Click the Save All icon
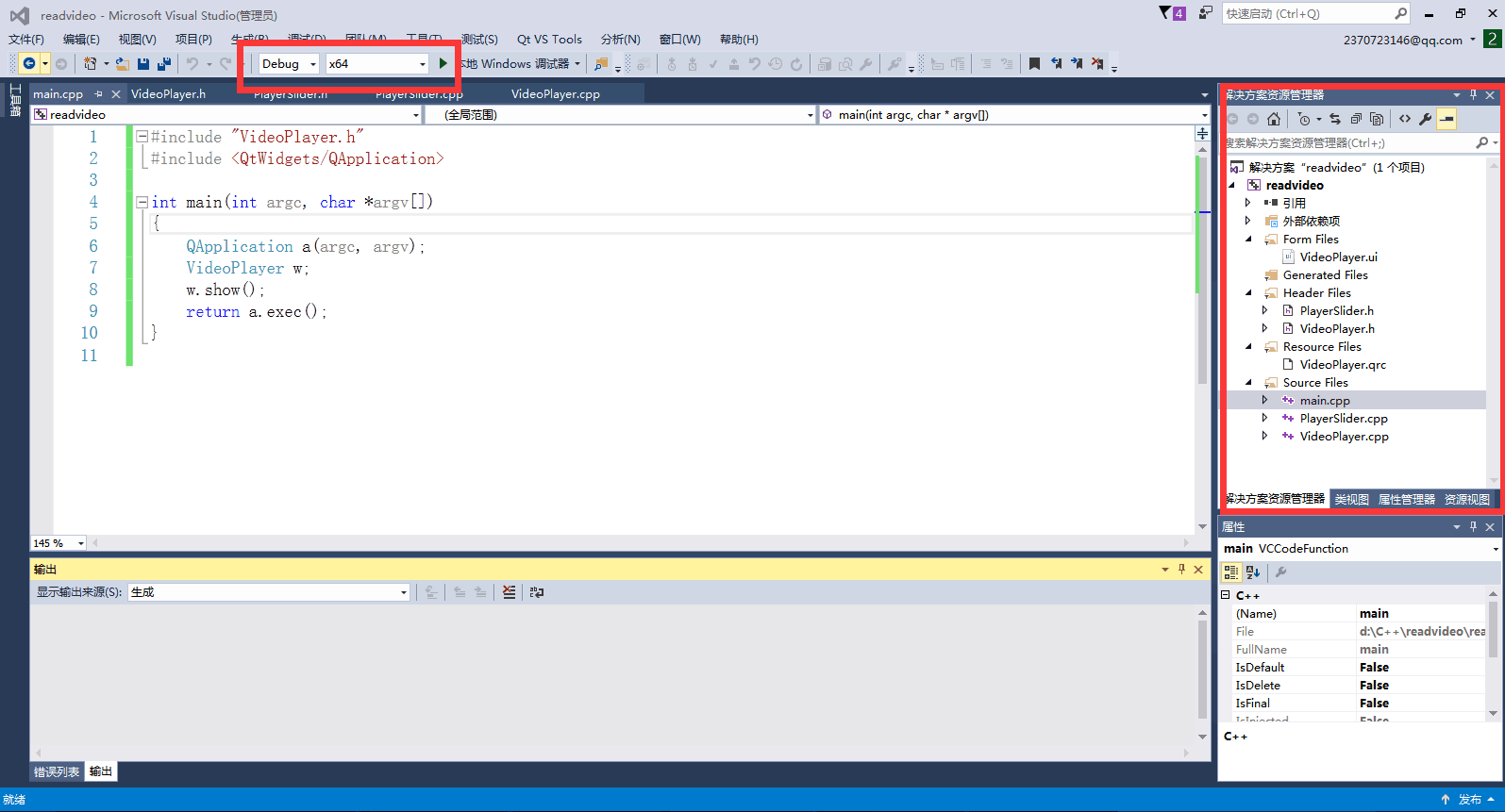 (163, 63)
